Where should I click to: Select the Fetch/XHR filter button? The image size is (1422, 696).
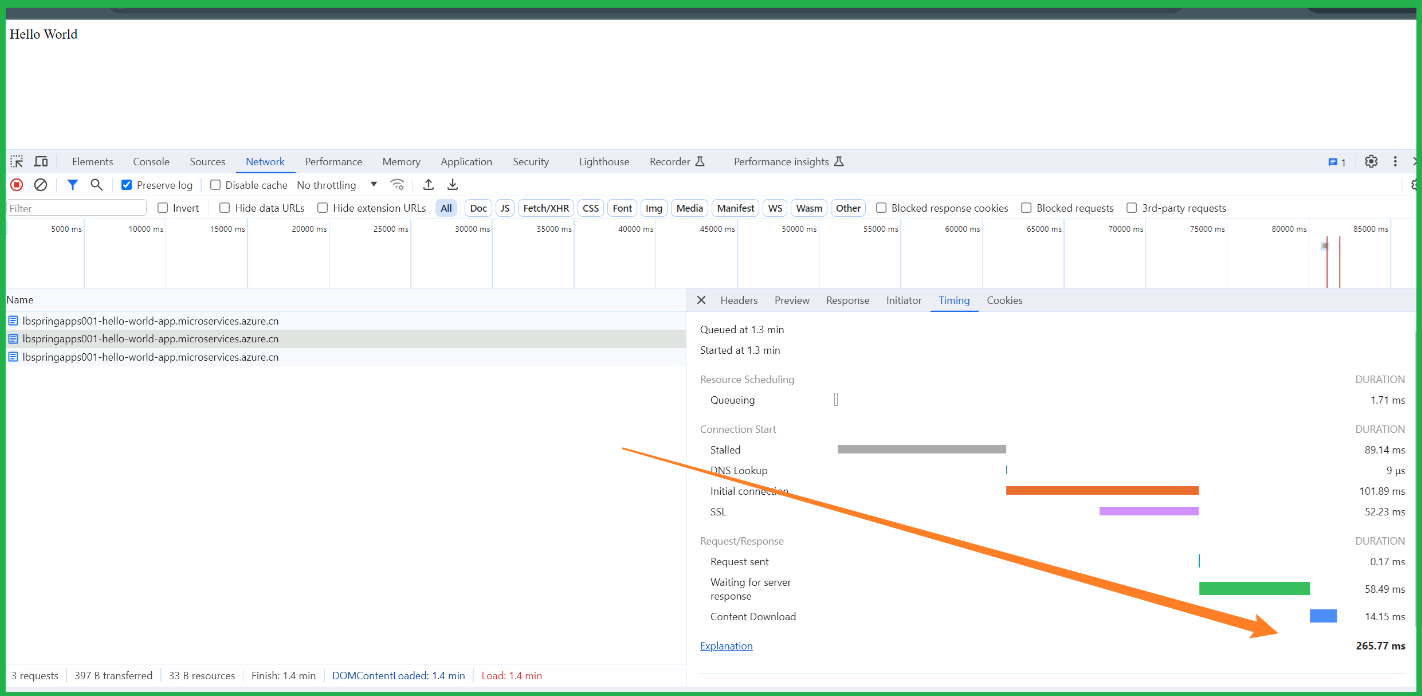pos(546,208)
